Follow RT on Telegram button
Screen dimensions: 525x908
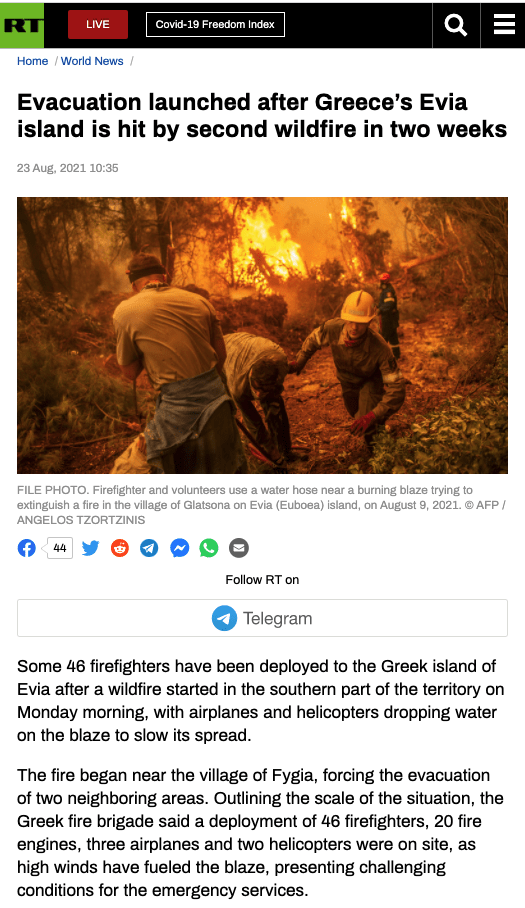262,618
